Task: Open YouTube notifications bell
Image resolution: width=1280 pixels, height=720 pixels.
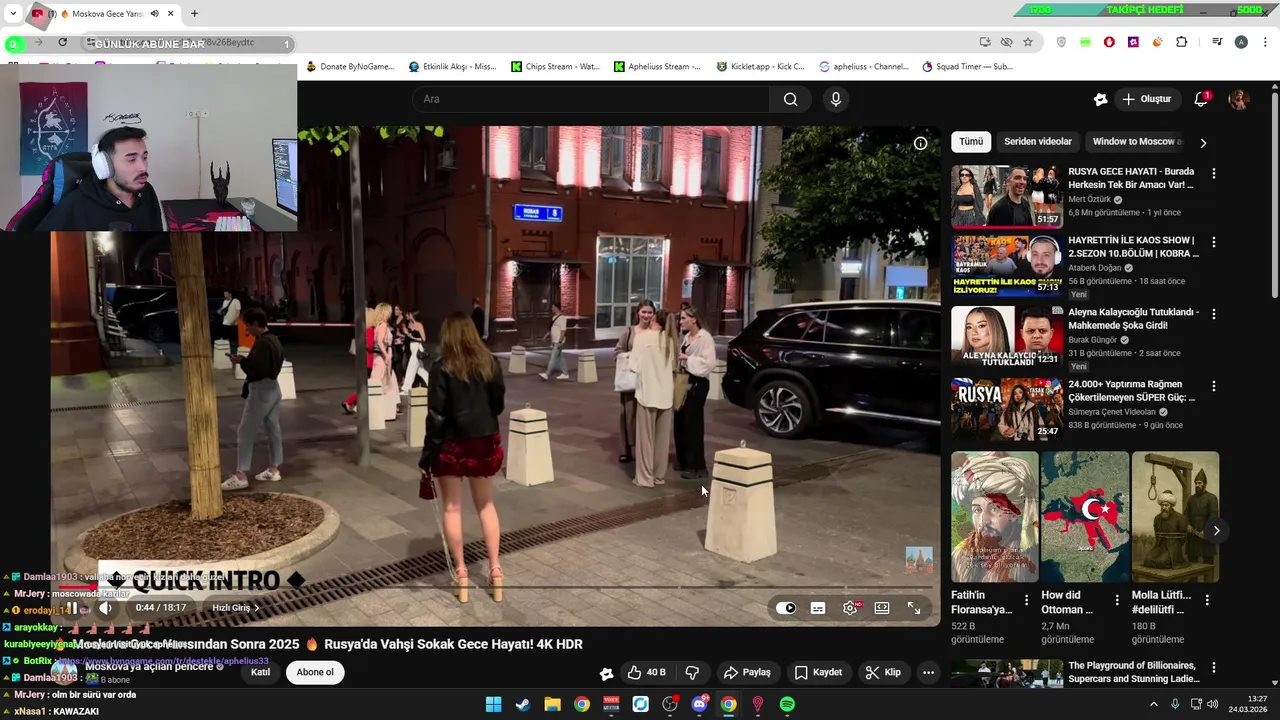Action: pyautogui.click(x=1201, y=99)
